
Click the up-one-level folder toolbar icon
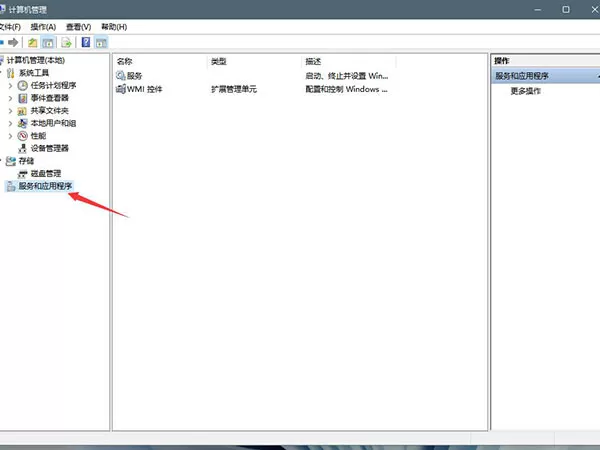tap(33, 42)
